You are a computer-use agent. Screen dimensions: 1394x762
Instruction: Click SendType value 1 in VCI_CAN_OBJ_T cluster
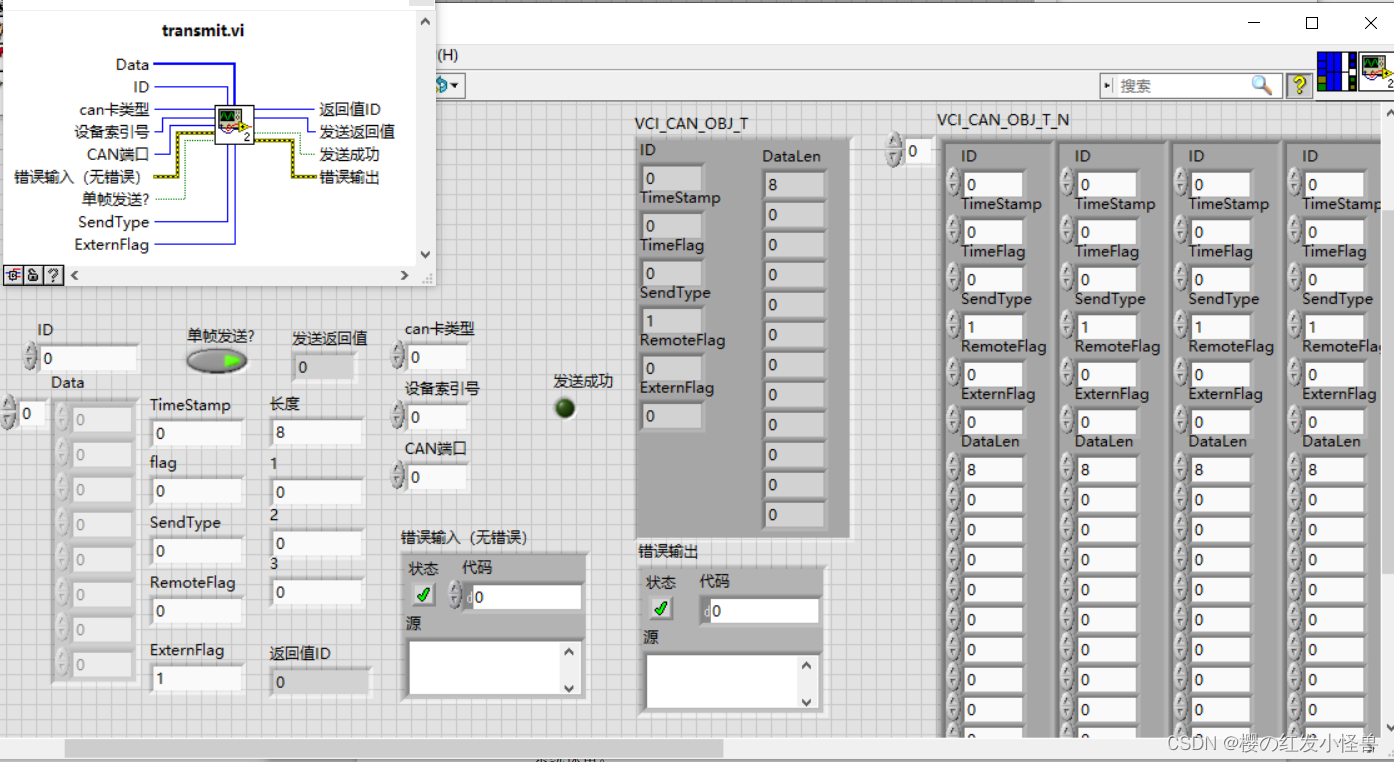pyautogui.click(x=672, y=321)
